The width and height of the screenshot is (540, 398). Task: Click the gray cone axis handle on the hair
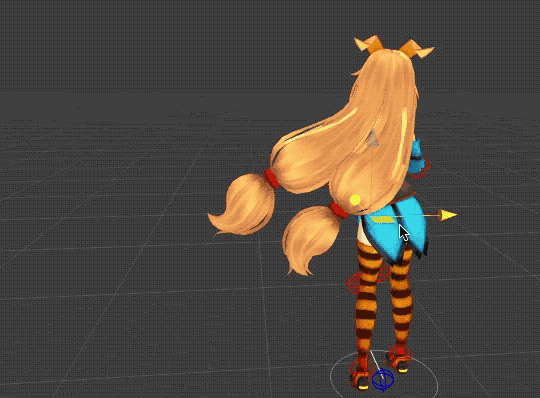(x=373, y=138)
